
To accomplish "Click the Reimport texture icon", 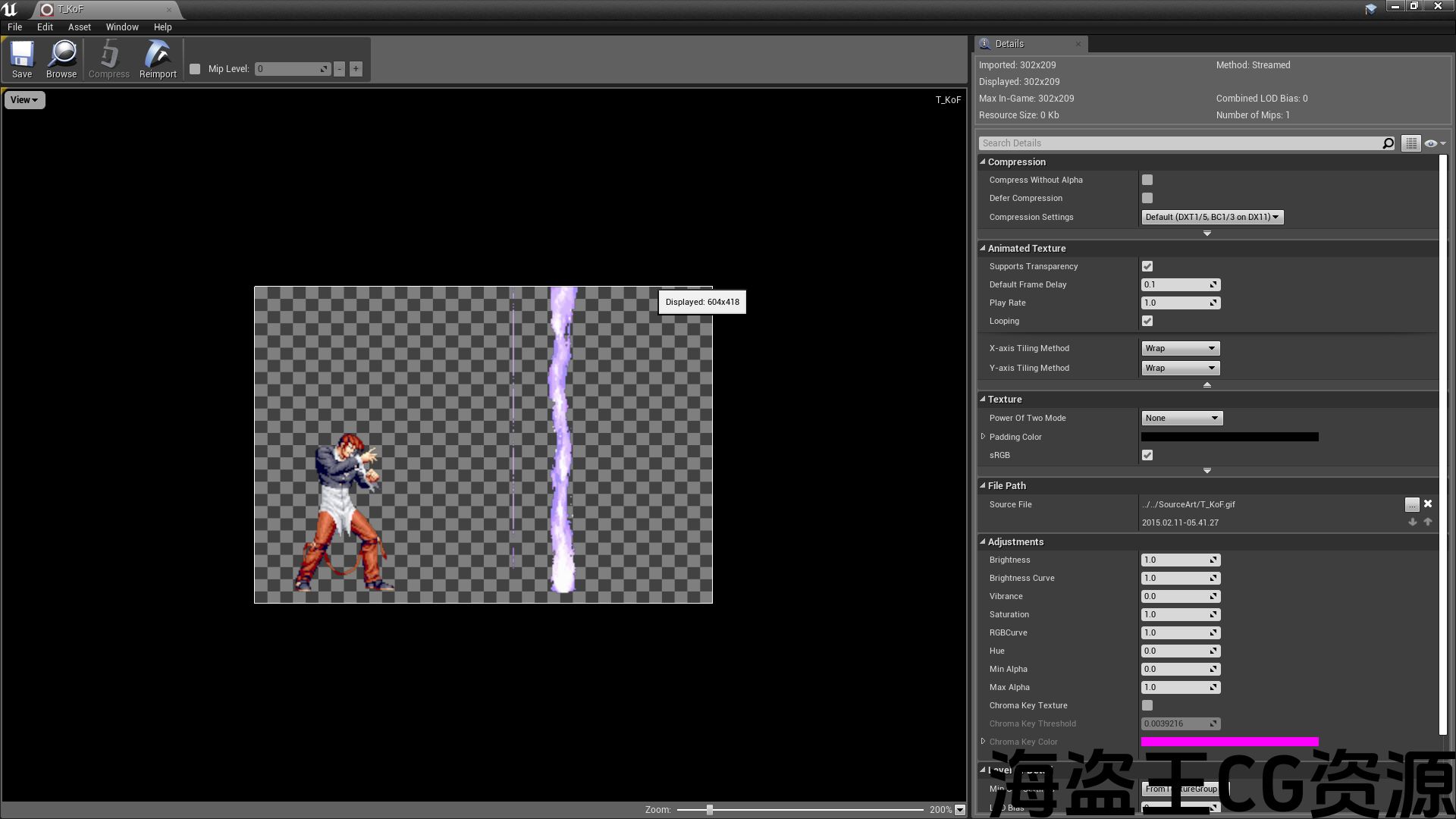I will click(x=158, y=59).
